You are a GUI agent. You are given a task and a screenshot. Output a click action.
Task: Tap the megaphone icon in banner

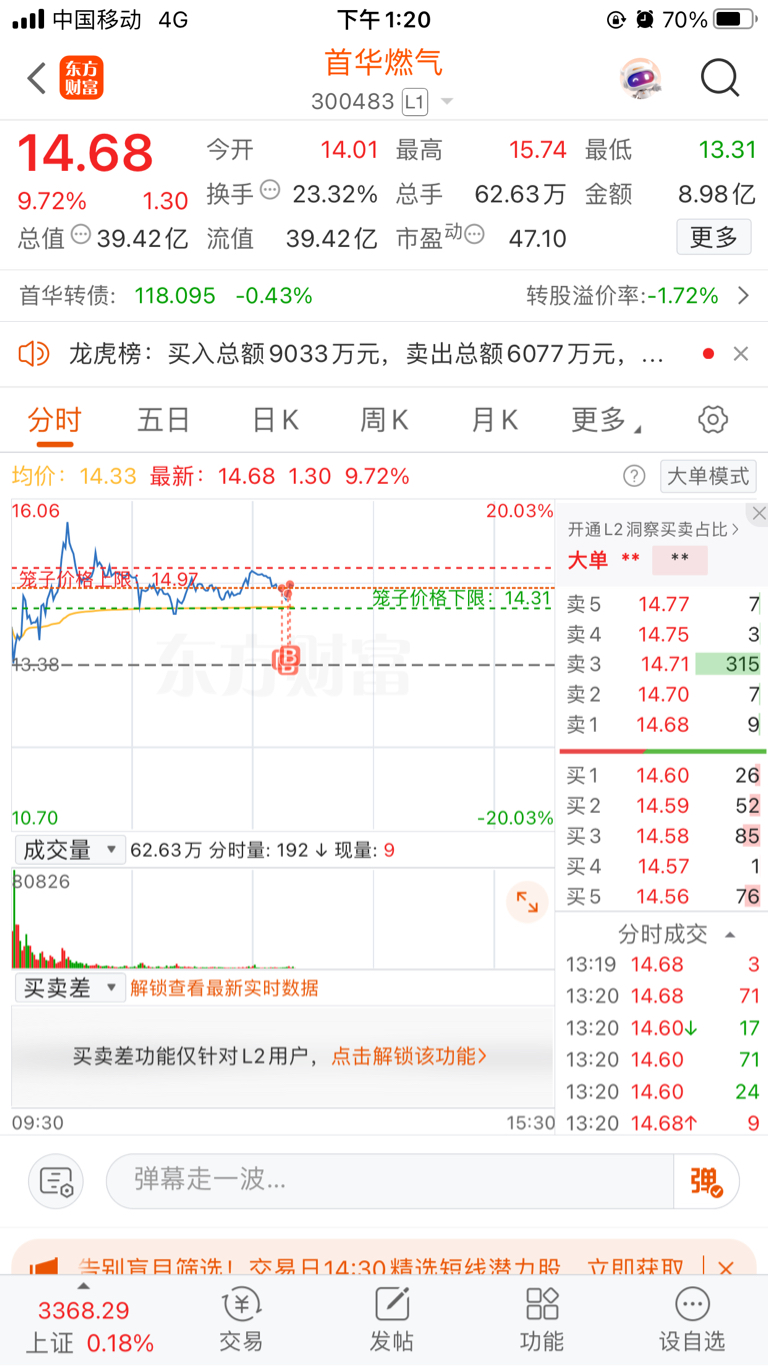(43, 1267)
